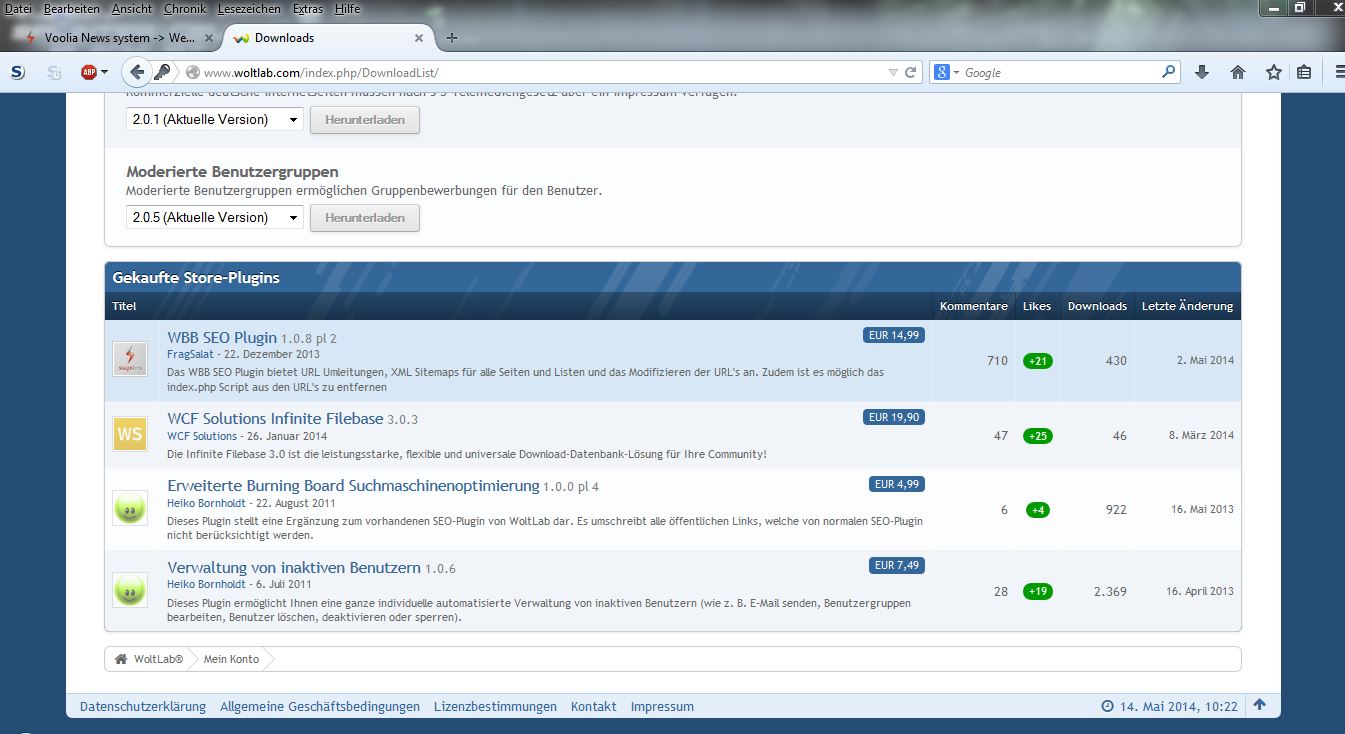The image size is (1345, 734).
Task: Open the 2.0.1 (Aktuelle Version) dropdown
Action: pos(214,120)
